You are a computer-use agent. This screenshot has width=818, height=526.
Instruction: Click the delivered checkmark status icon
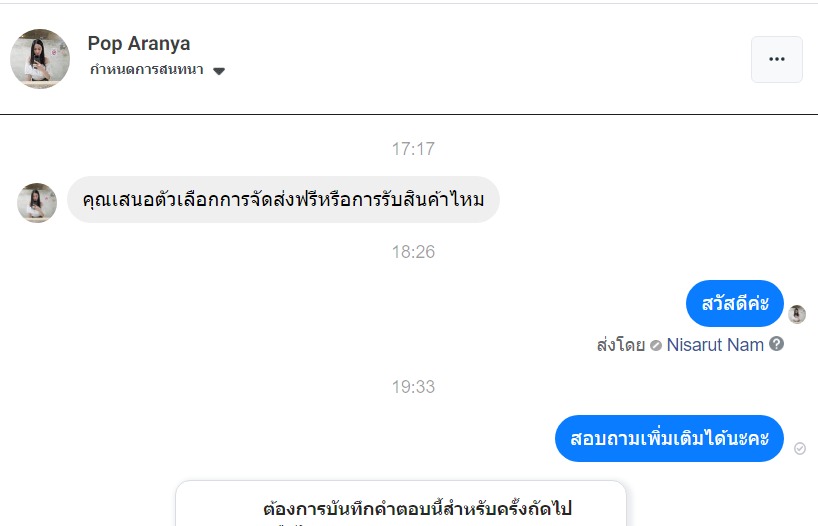click(x=800, y=449)
